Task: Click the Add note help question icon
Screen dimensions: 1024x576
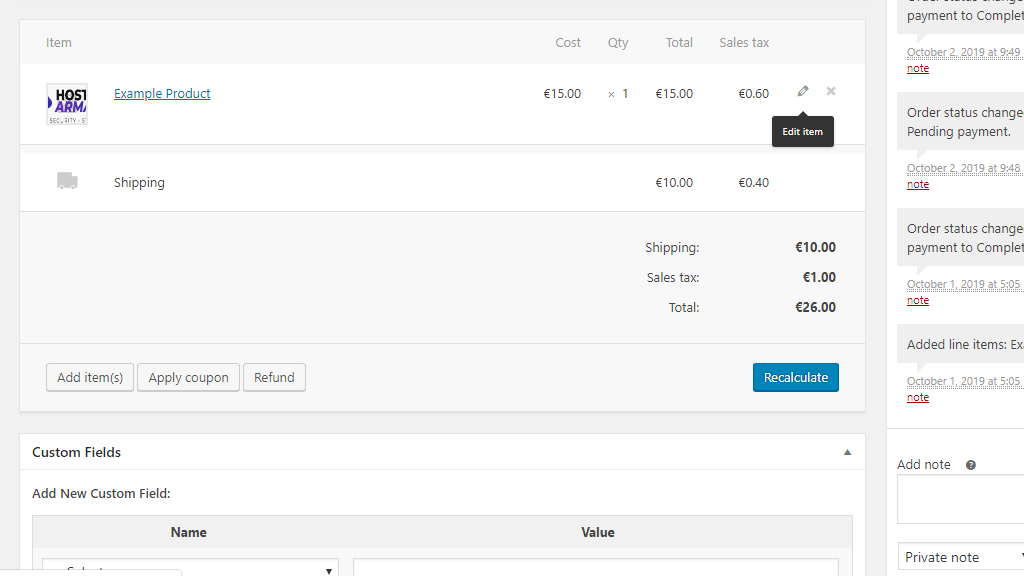Action: point(970,465)
